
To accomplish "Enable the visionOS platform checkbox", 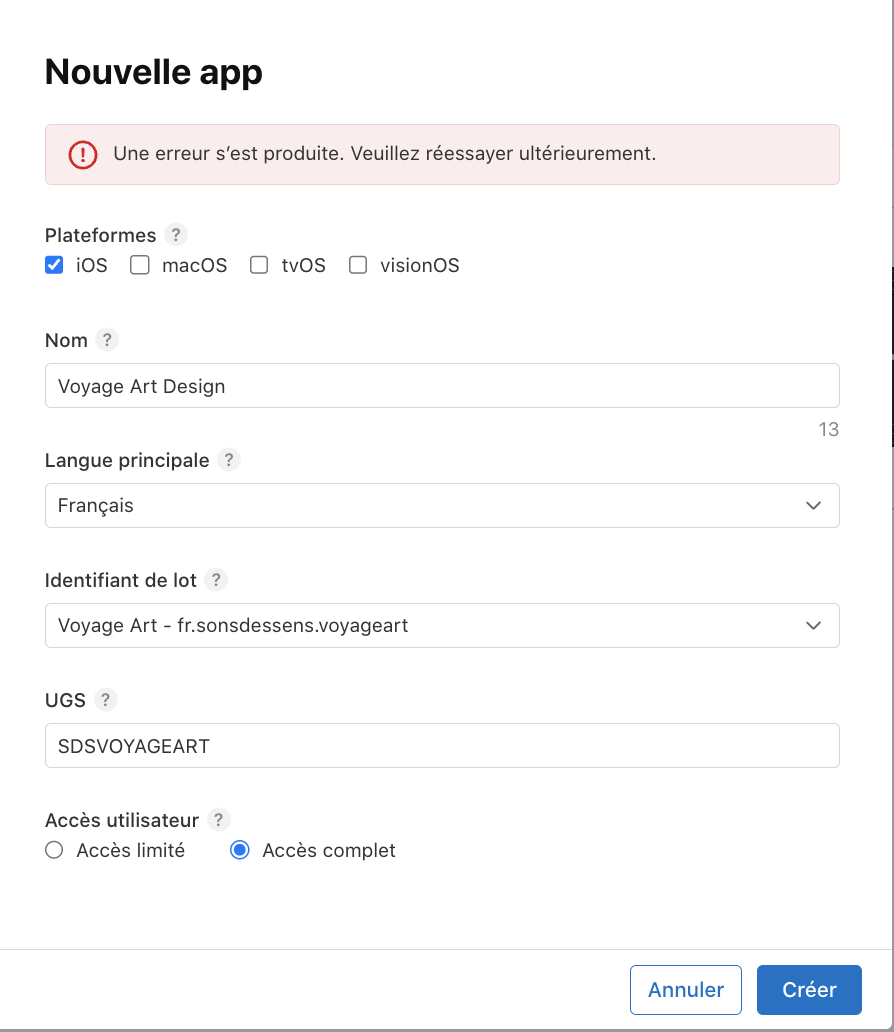I will pos(358,265).
